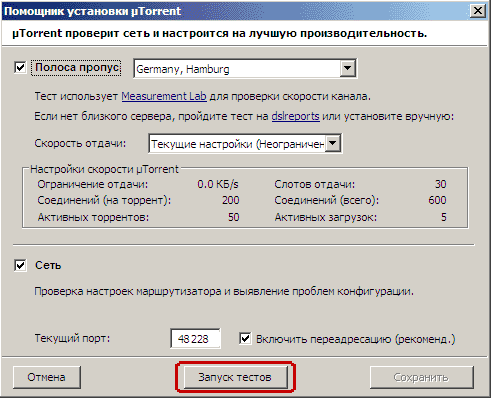Image resolution: width=491 pixels, height=398 pixels.
Task: Click the Germany, Hamburg combo box text
Action: (x=183, y=69)
